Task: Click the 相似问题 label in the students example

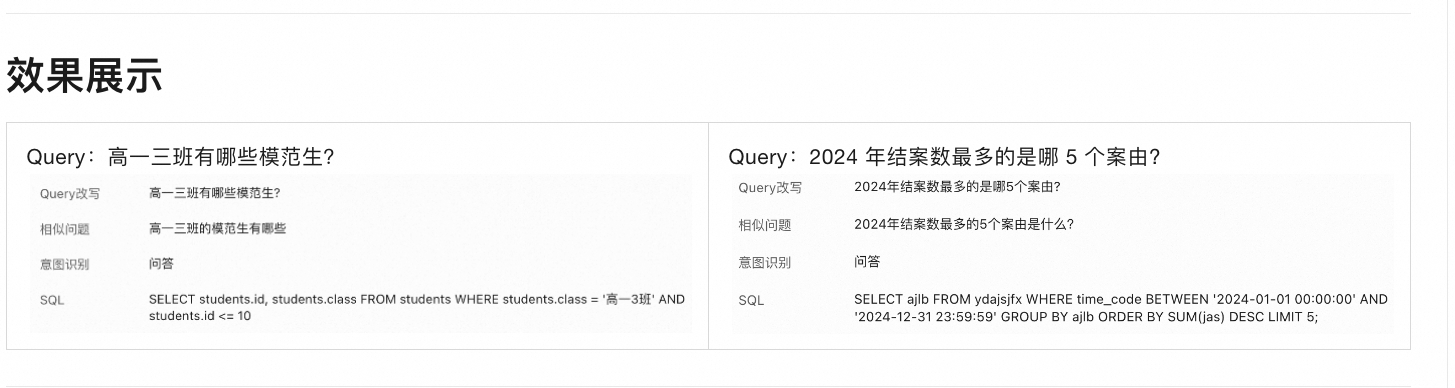Action: point(65,229)
